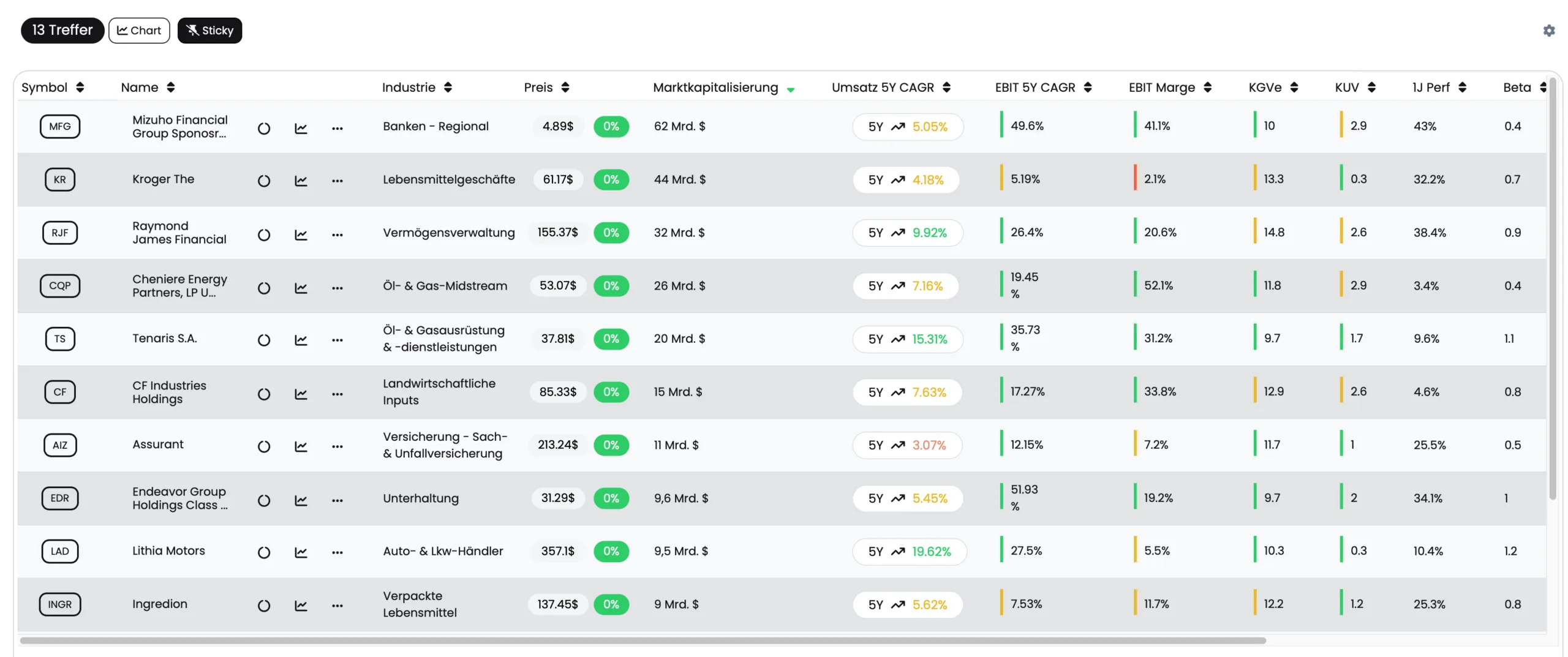Click the circle icon for Tenaris S.A.

pyautogui.click(x=263, y=340)
